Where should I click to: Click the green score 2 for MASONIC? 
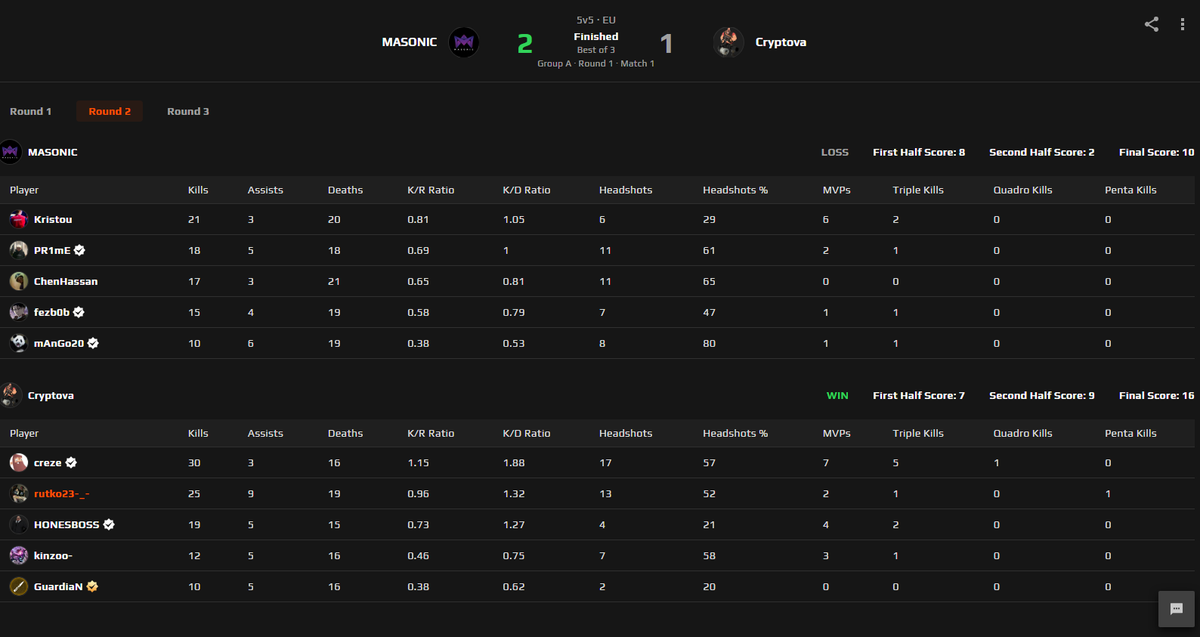click(x=525, y=43)
